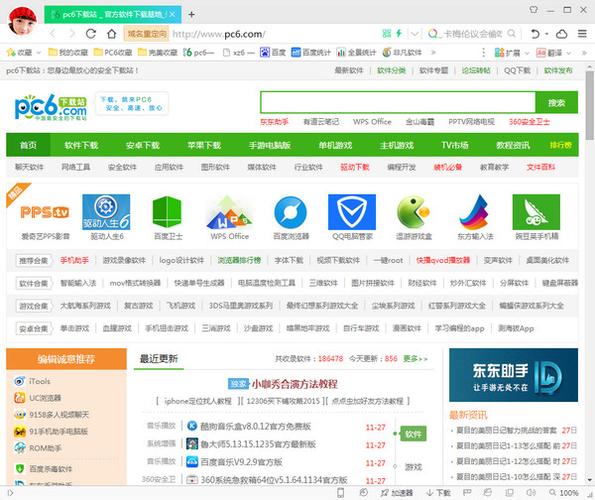Open the 我的收藏 bookmark folder
This screenshot has width=595, height=500.
[x=68, y=52]
